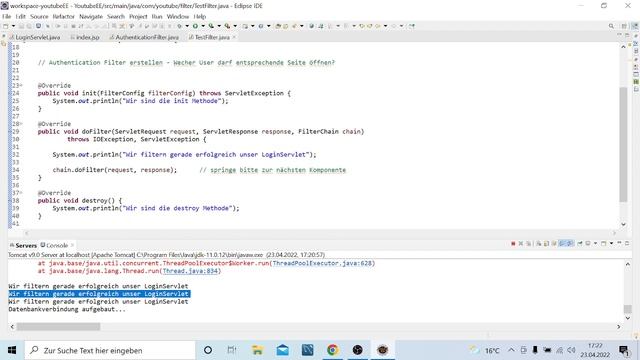Screen dimensions: 640x360
Task: Click the 'Datenbankverbindung aufgebaut...' console line
Action: click(x=67, y=309)
